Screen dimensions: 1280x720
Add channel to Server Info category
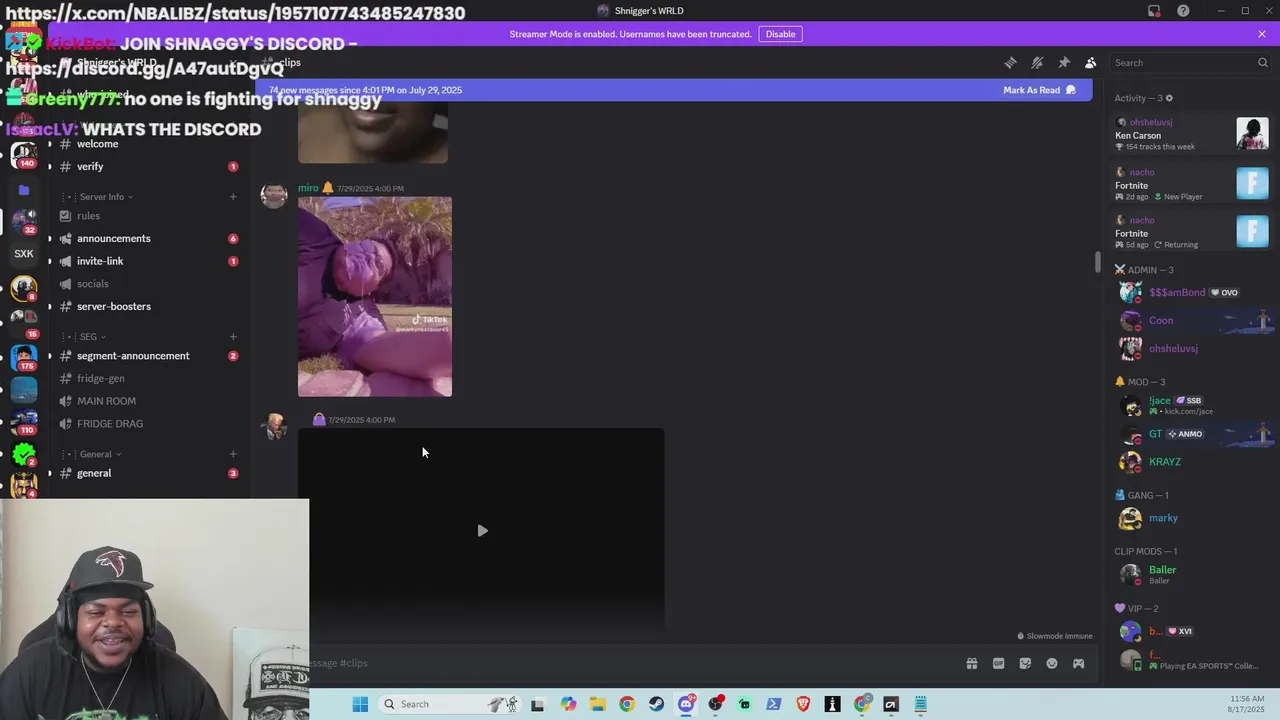coord(233,197)
